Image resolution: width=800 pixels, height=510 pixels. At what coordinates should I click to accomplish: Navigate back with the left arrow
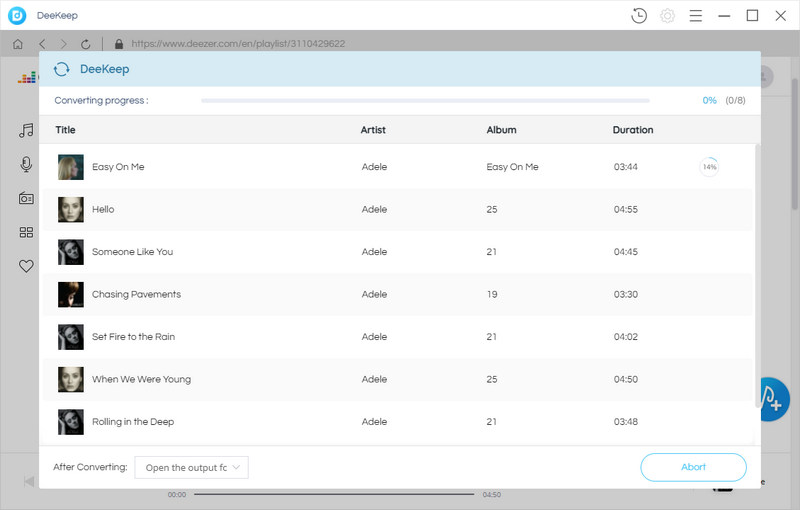(42, 44)
